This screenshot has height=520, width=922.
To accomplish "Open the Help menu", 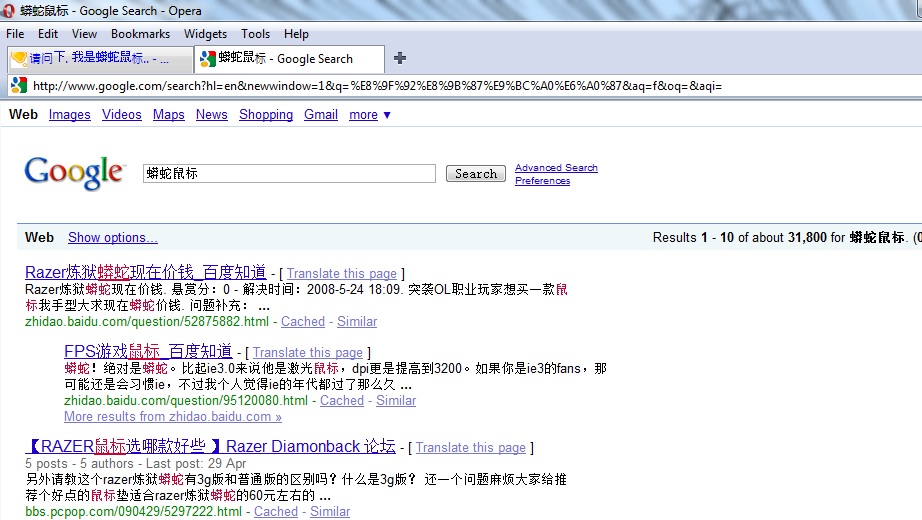I will coord(296,34).
